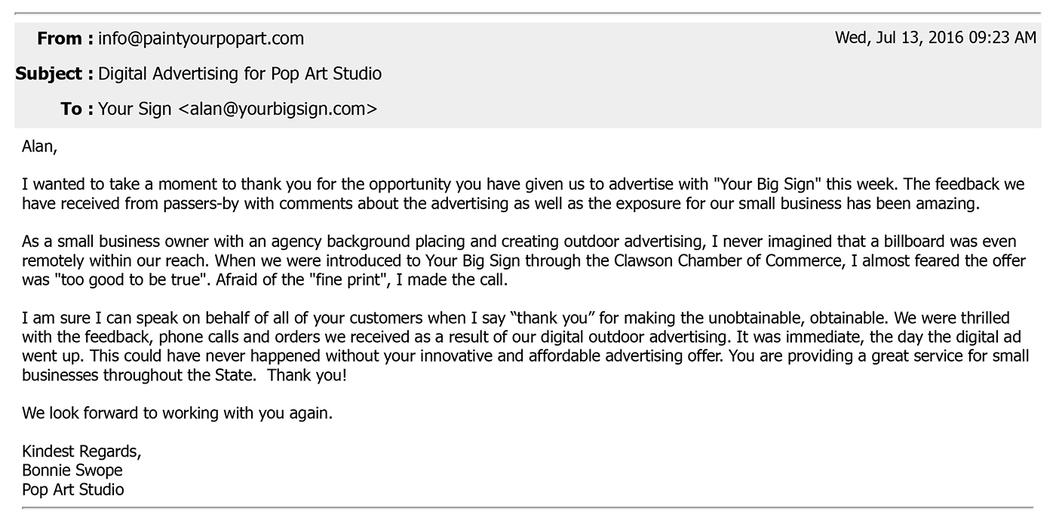Click the sender address info@paintyourpopart.com
The height and width of the screenshot is (530, 1050).
201,39
